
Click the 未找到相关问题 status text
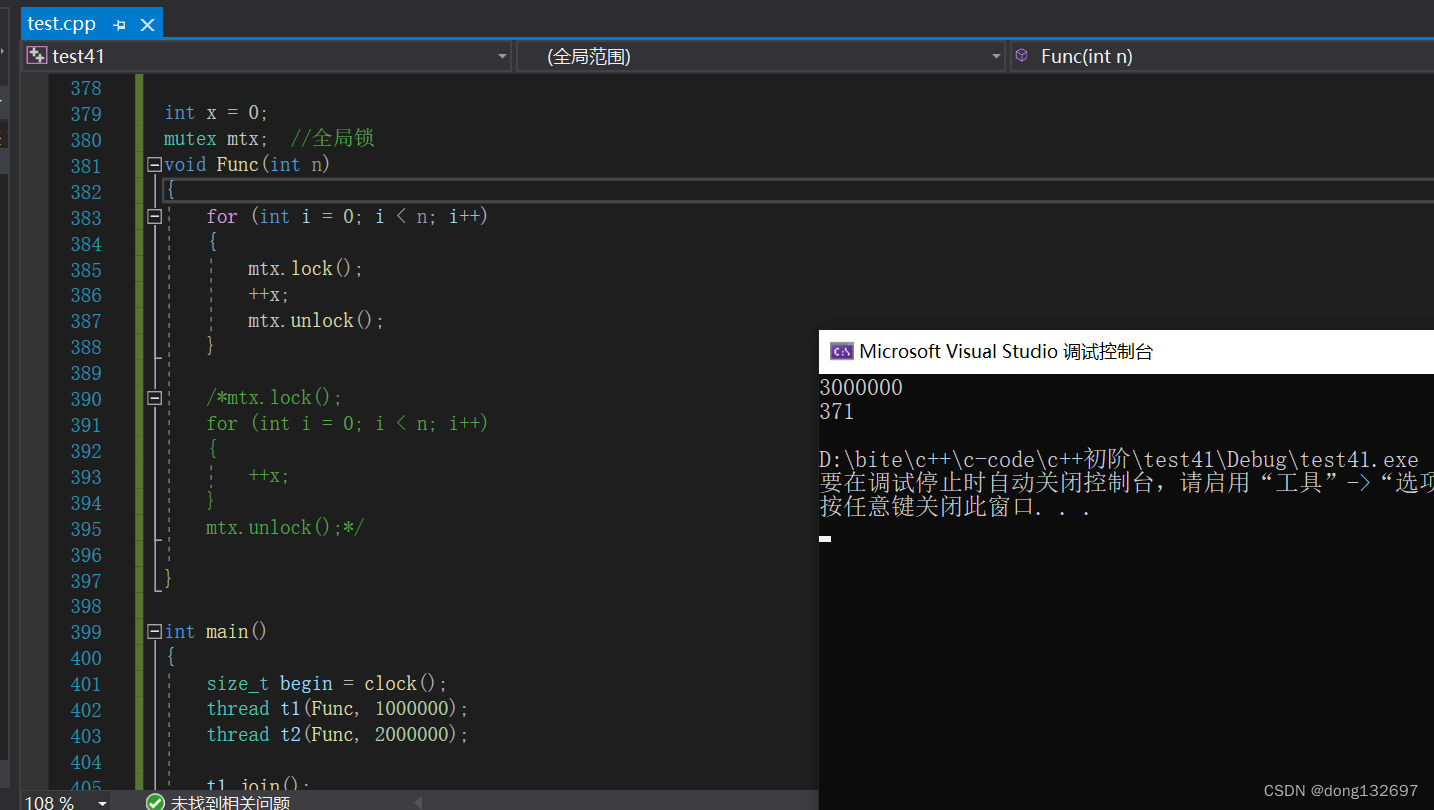pos(230,803)
